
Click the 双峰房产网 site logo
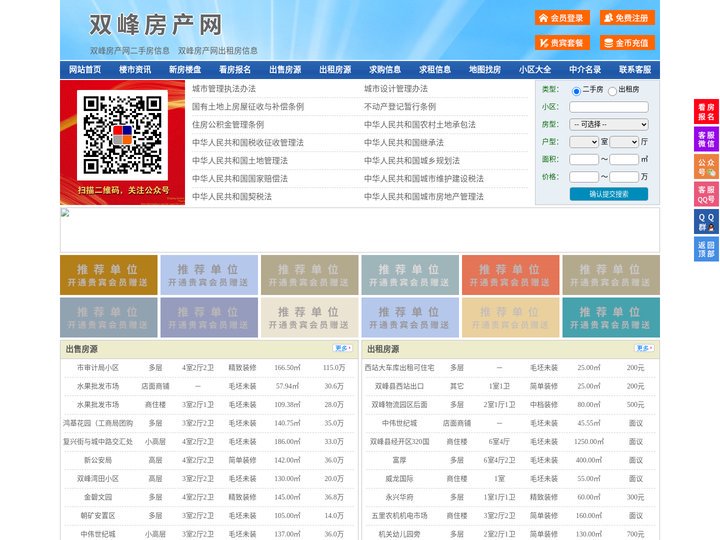tap(155, 25)
